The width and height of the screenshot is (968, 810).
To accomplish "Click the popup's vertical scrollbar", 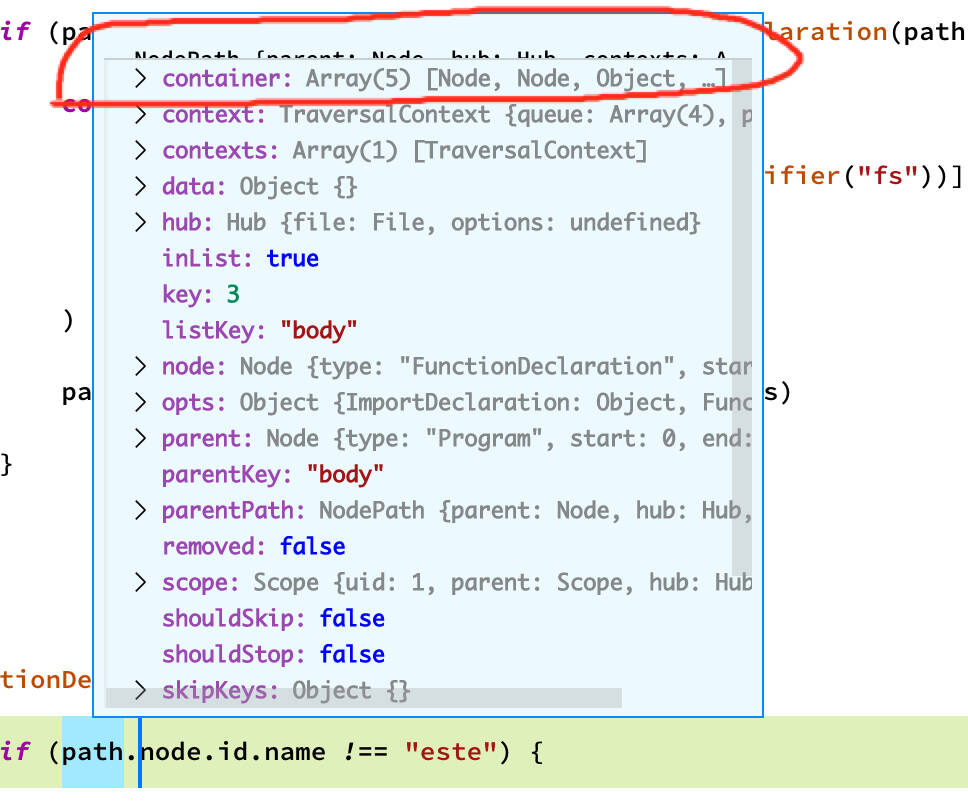I will [746, 300].
